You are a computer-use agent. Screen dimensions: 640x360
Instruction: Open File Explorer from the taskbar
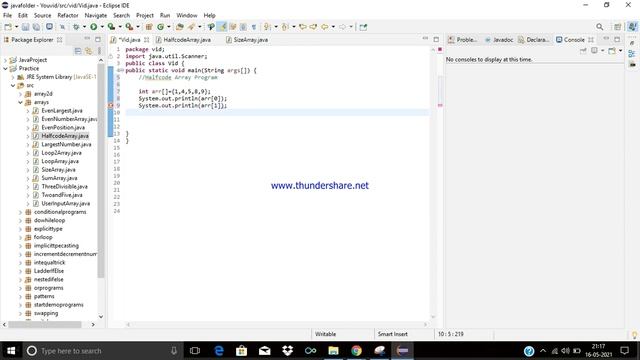coord(333,351)
